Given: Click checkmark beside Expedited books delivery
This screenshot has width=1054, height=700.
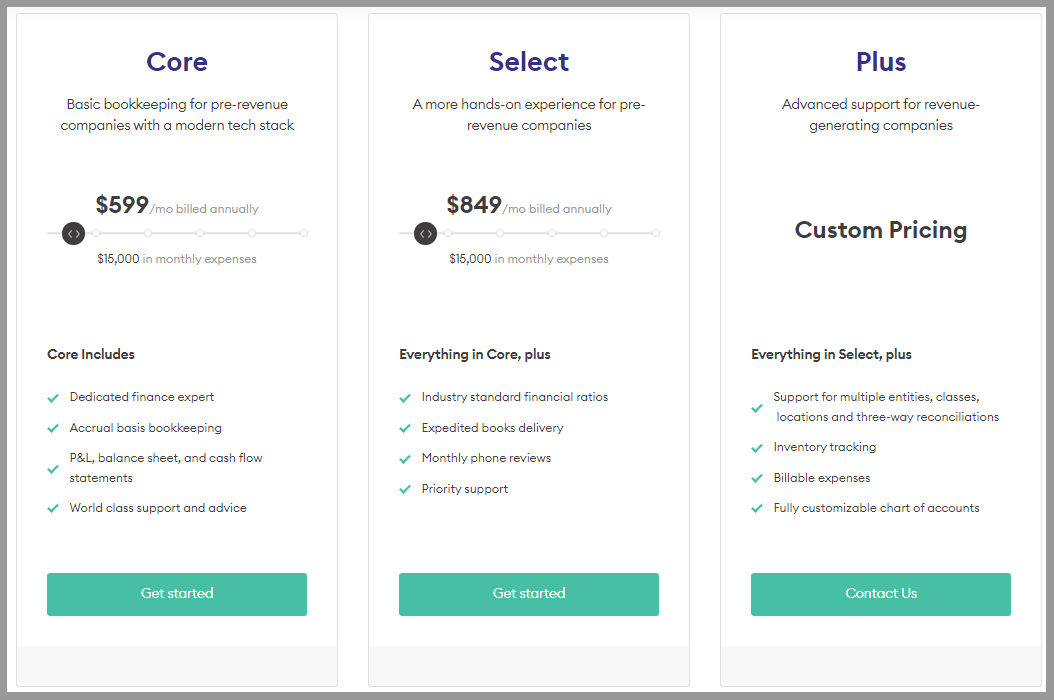Looking at the screenshot, I should [x=405, y=428].
